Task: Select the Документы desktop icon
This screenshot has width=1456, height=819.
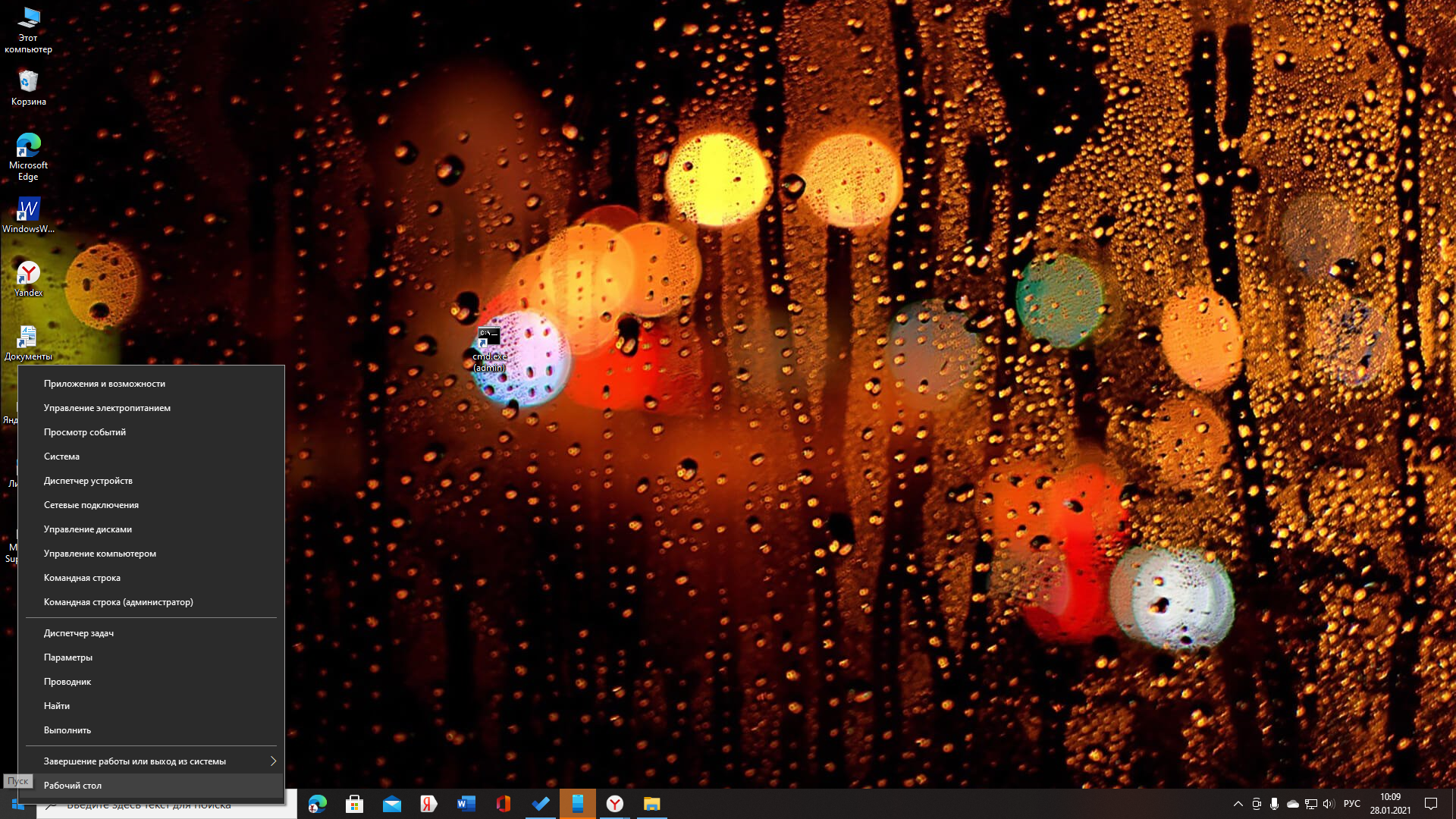Action: click(28, 343)
